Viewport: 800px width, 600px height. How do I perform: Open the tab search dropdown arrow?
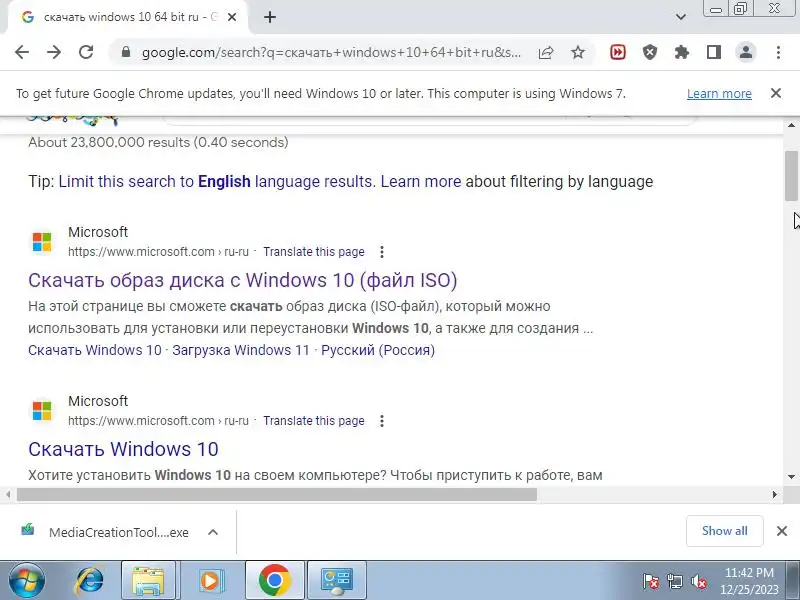pyautogui.click(x=681, y=17)
